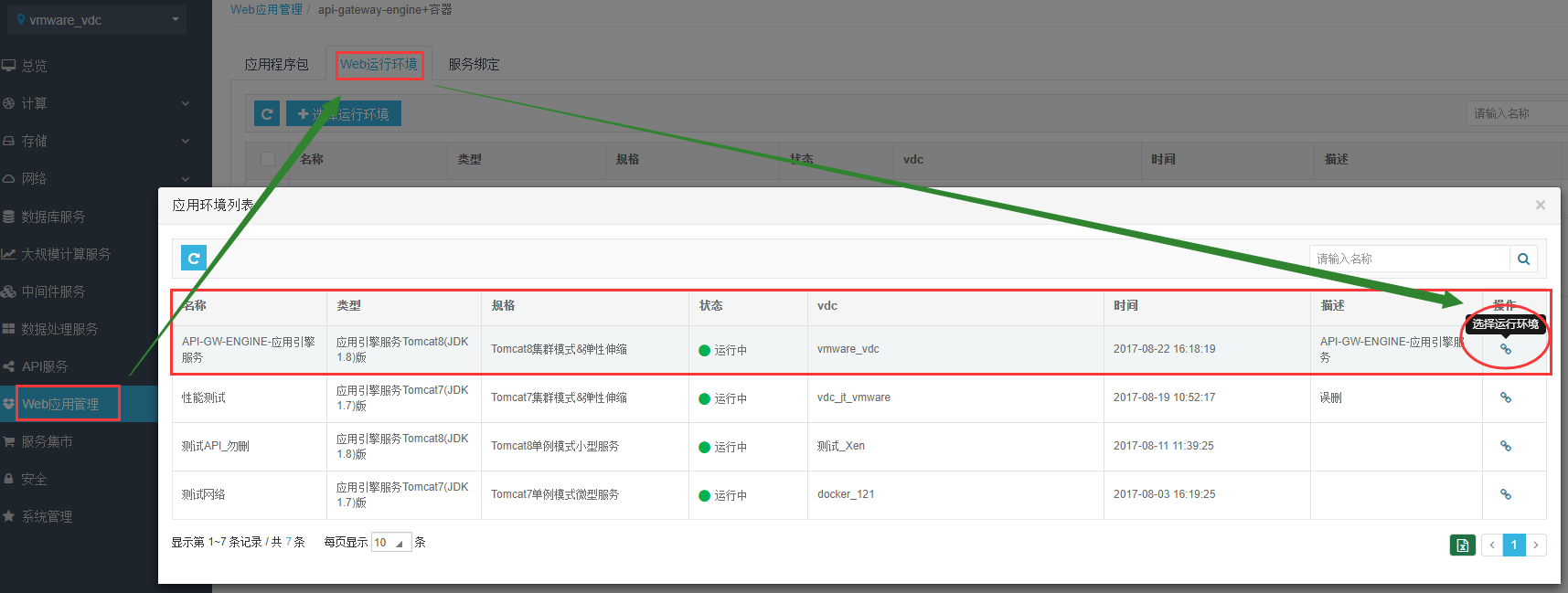
Task: Click the 服务集市 cart icon
Action: pyautogui.click(x=8, y=441)
